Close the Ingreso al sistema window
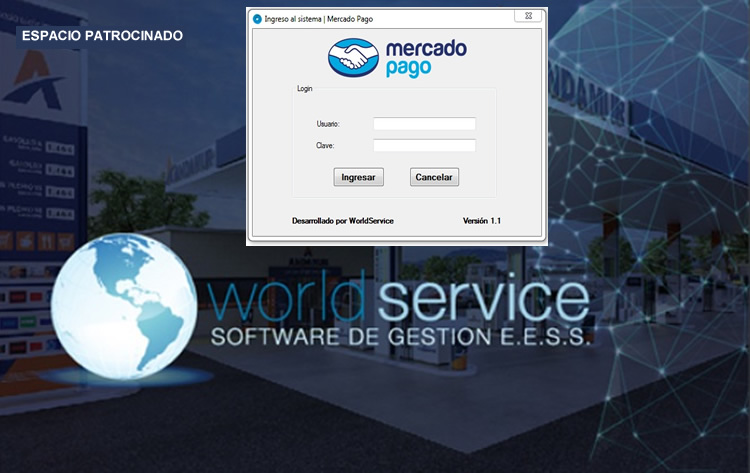Screen dimensions: 750x473 click(528, 16)
